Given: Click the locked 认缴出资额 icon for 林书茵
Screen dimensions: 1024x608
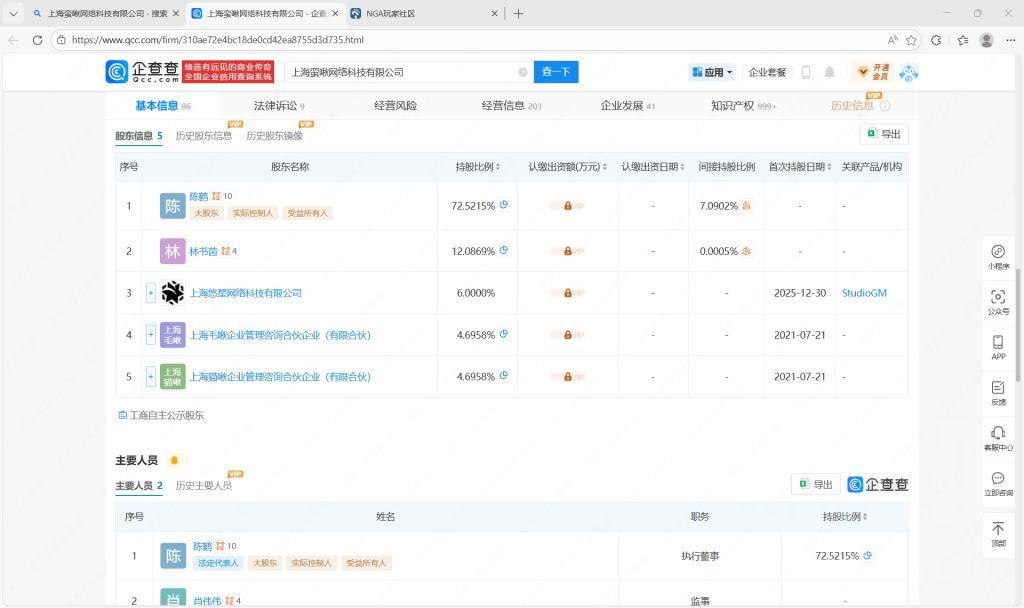Looking at the screenshot, I should click(567, 251).
